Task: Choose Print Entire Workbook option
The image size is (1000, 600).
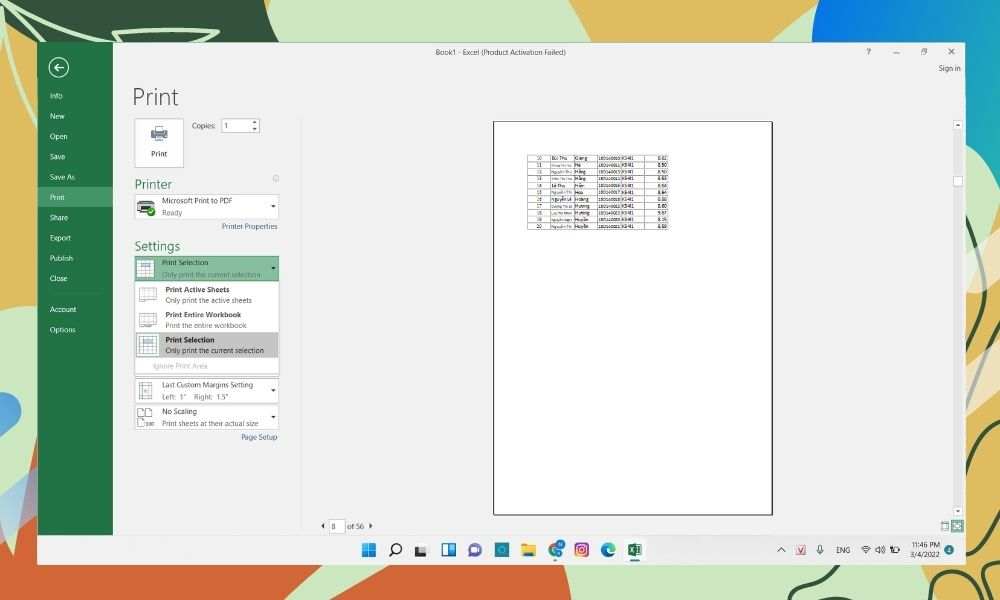Action: [x=206, y=320]
